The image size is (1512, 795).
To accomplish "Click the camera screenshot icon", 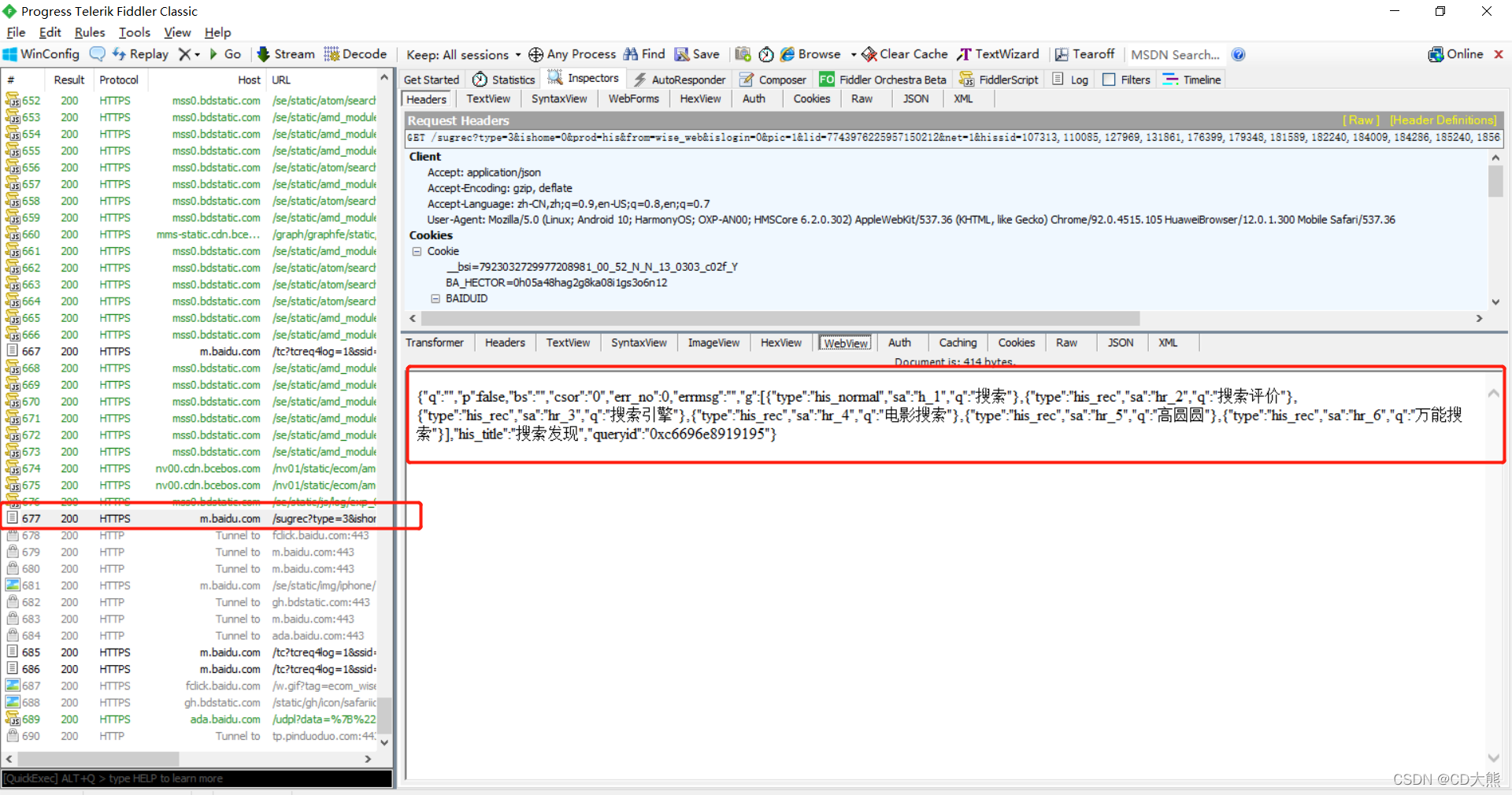I will tap(743, 54).
